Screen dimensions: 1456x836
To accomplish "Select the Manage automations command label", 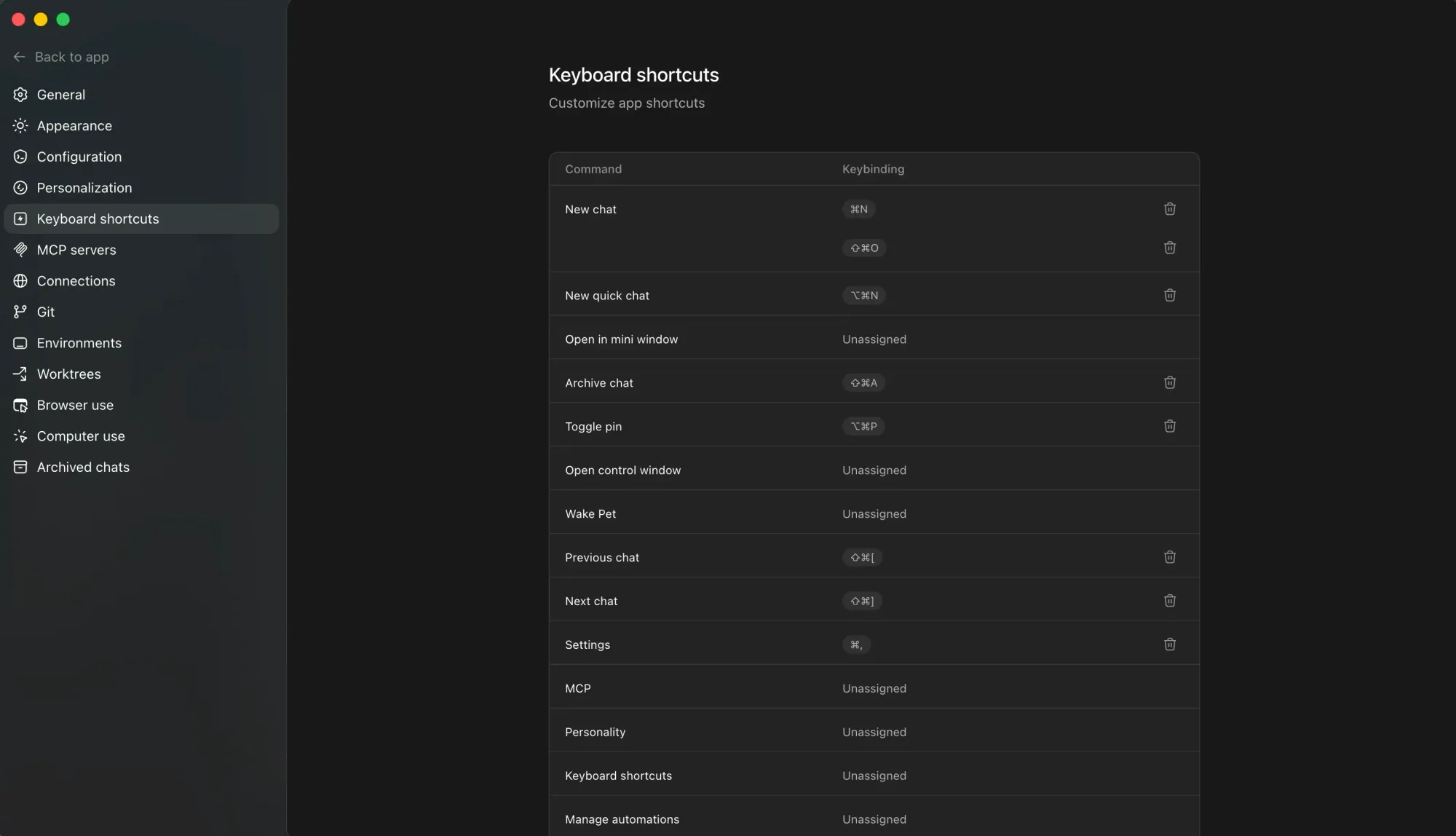I will point(622,820).
